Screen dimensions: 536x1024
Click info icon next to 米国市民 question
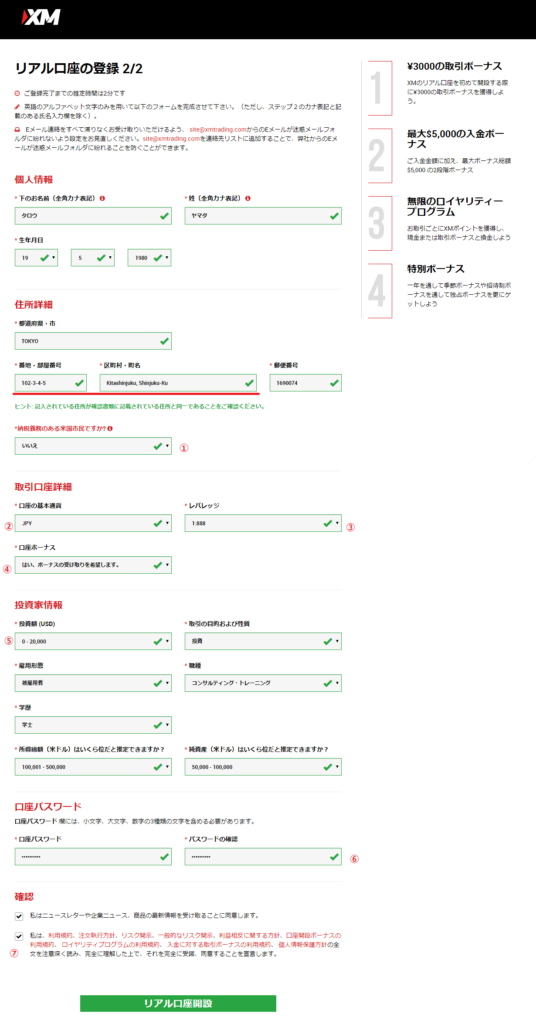112,428
